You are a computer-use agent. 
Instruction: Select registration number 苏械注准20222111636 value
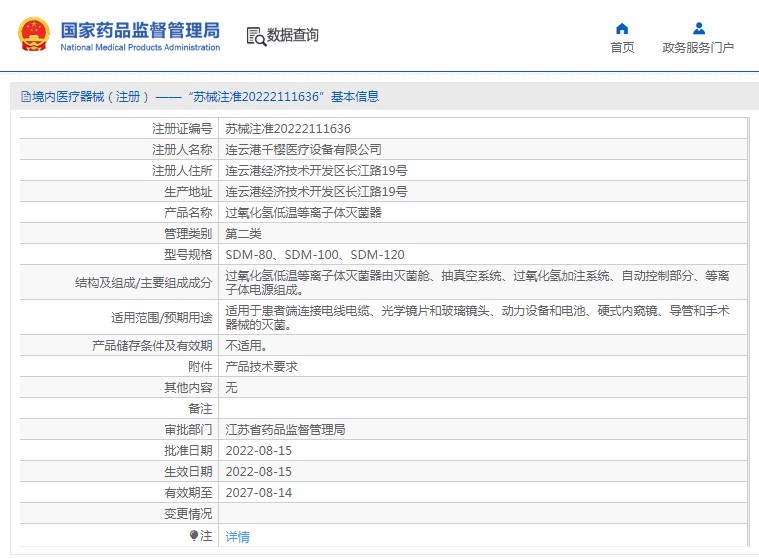[x=288, y=129]
